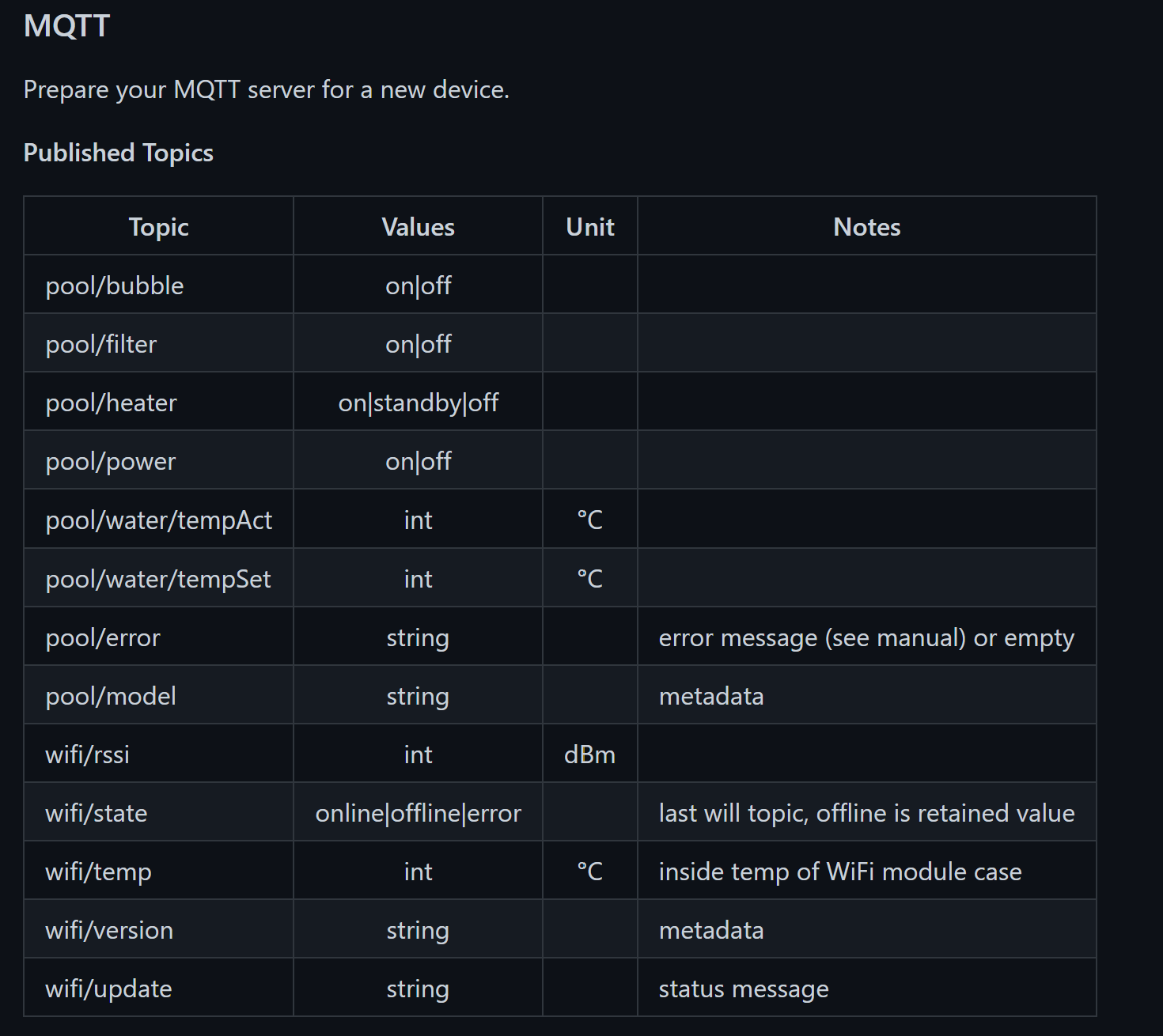The width and height of the screenshot is (1163, 1036).
Task: Click the Values column header
Action: [x=418, y=227]
